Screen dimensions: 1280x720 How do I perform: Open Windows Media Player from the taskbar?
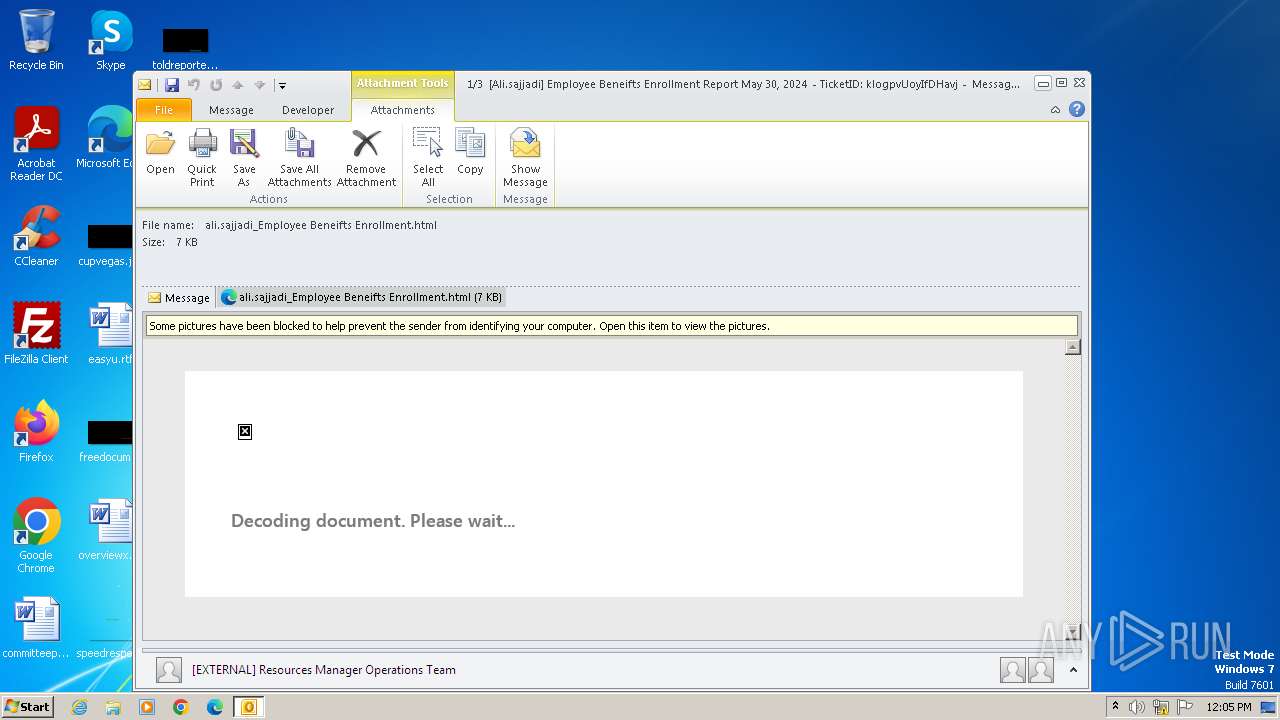(147, 707)
